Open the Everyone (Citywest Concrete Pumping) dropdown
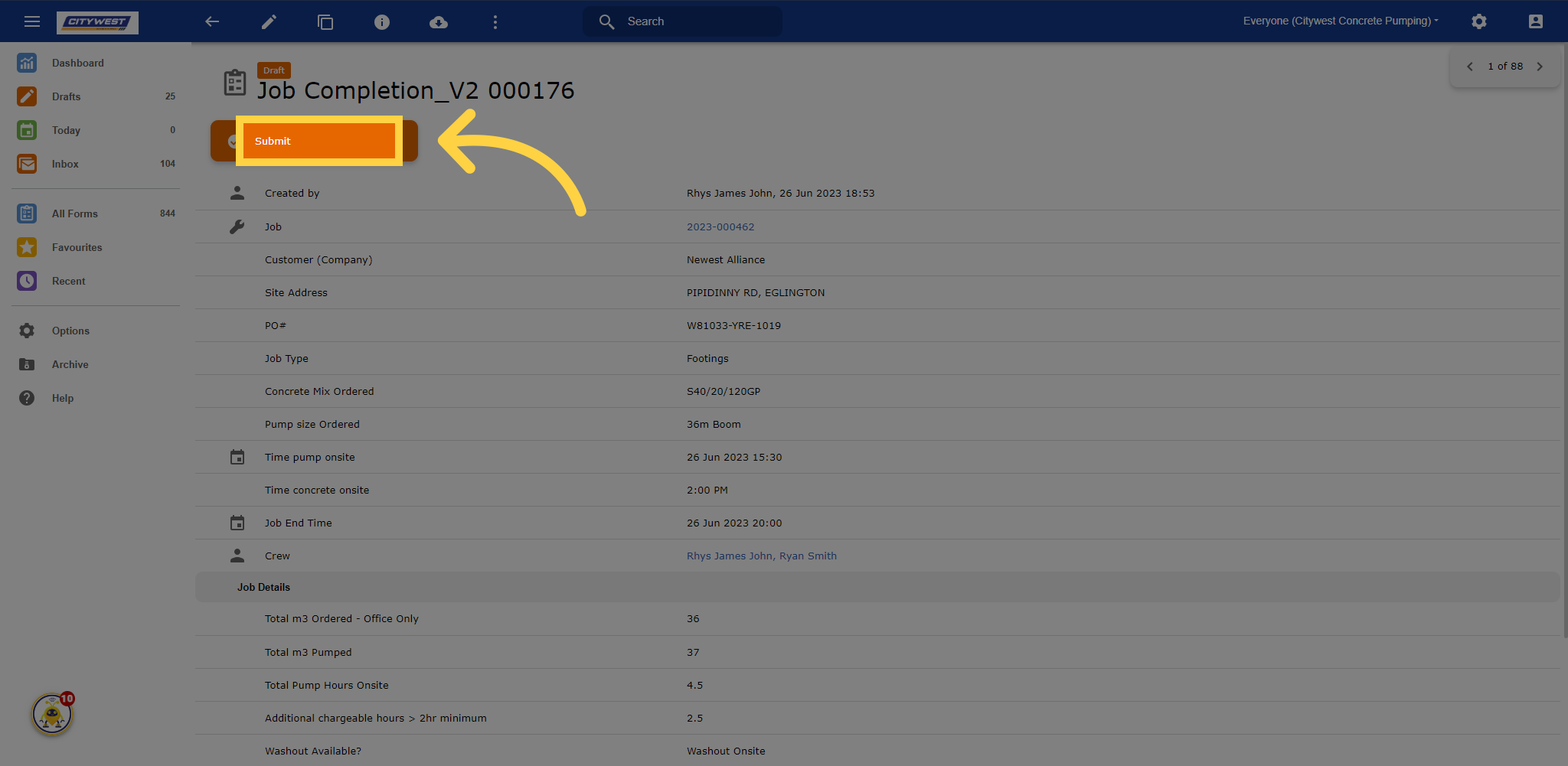This screenshot has height=766, width=1568. (1341, 21)
